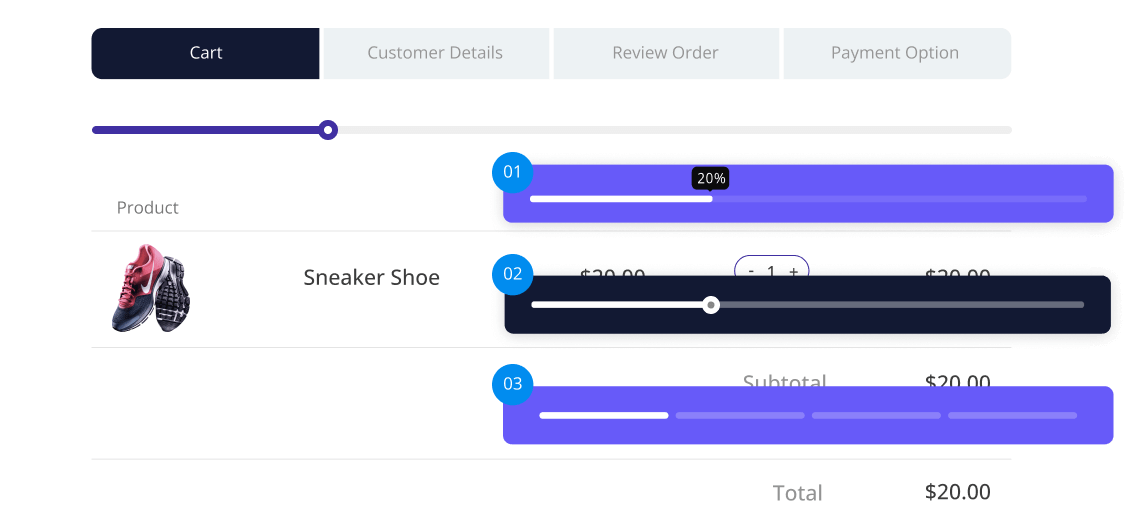Select the first step segment in bar 03
This screenshot has width=1130, height=526.
[604, 415]
